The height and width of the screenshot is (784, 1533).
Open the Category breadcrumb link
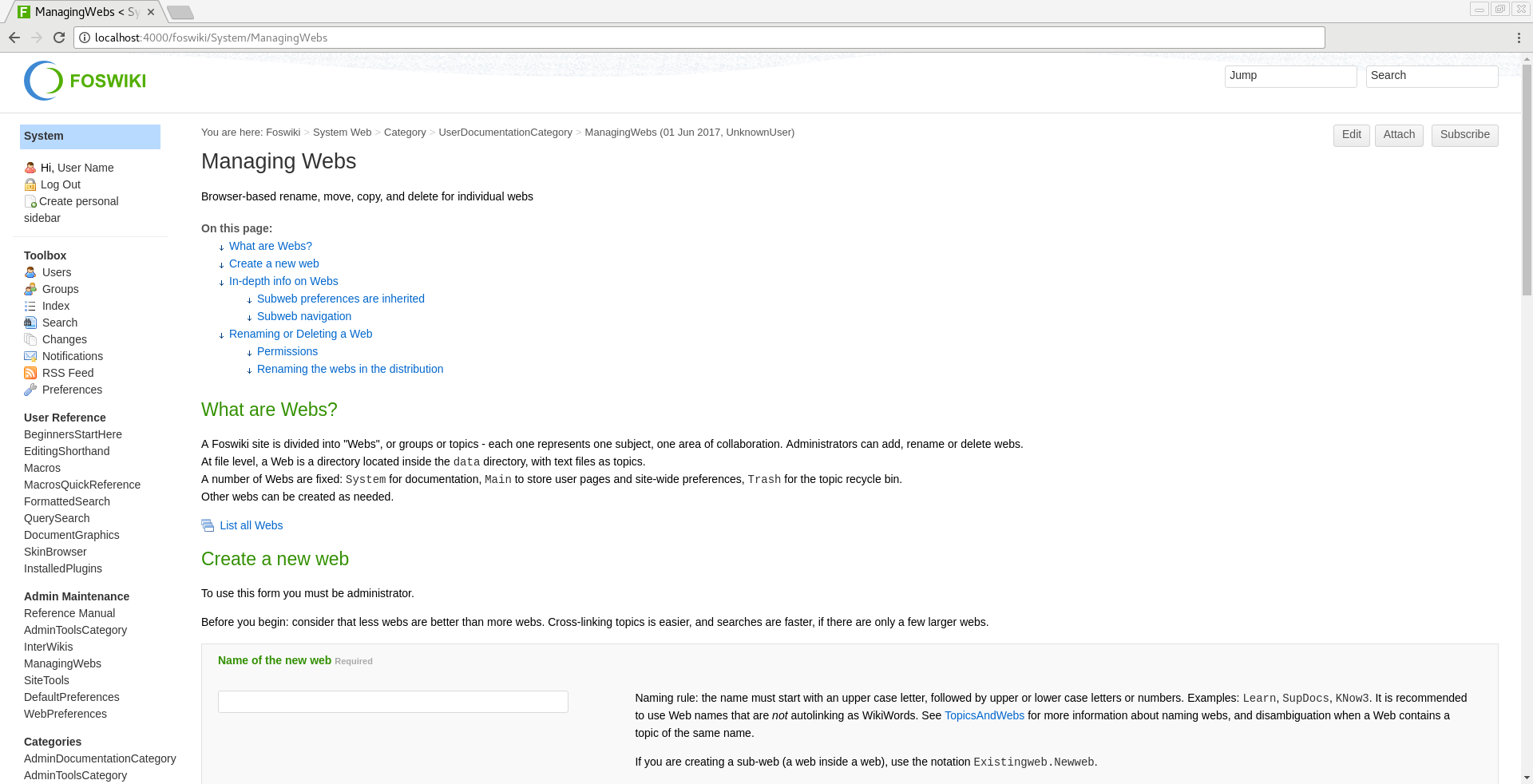coord(405,133)
